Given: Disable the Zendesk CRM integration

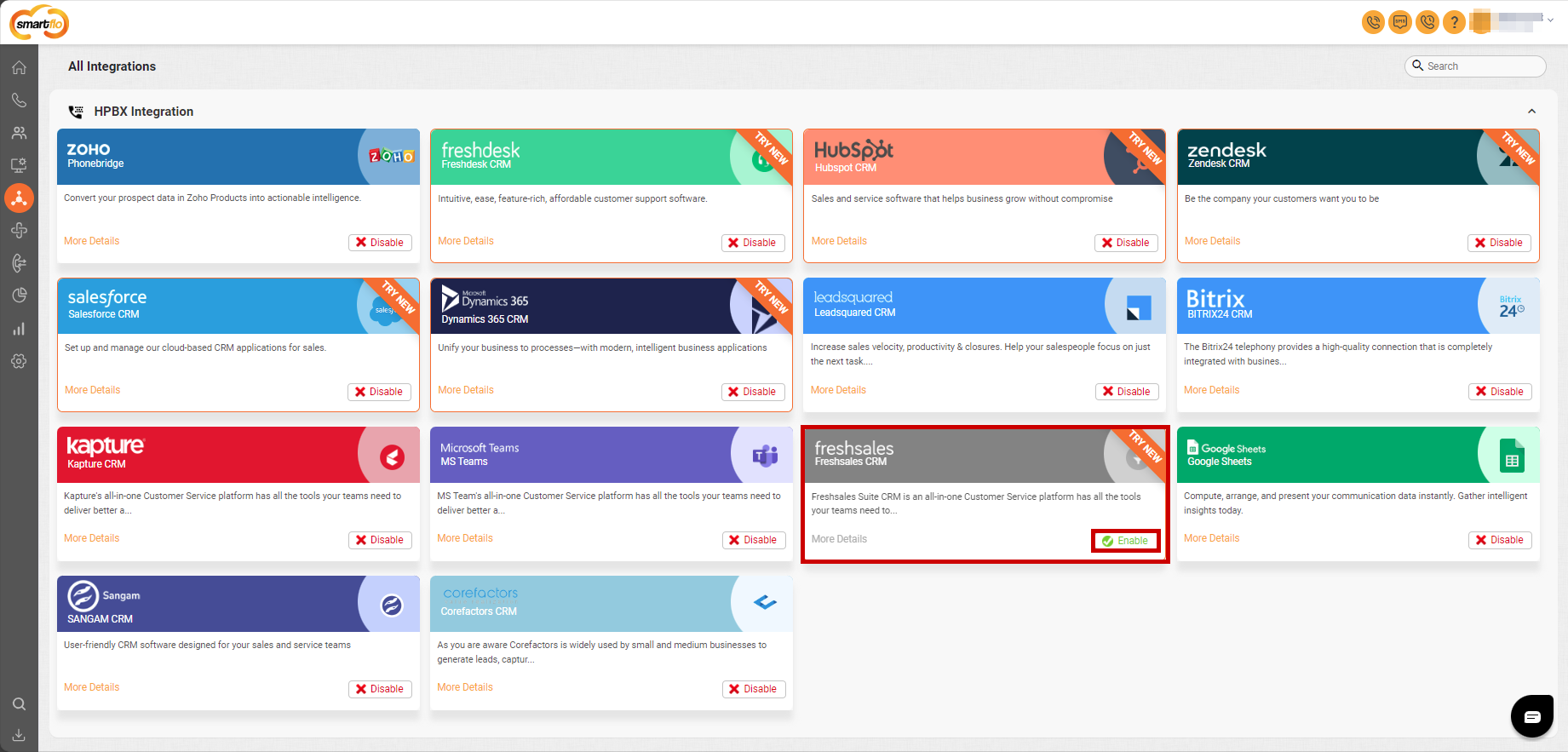Looking at the screenshot, I should click(1499, 243).
